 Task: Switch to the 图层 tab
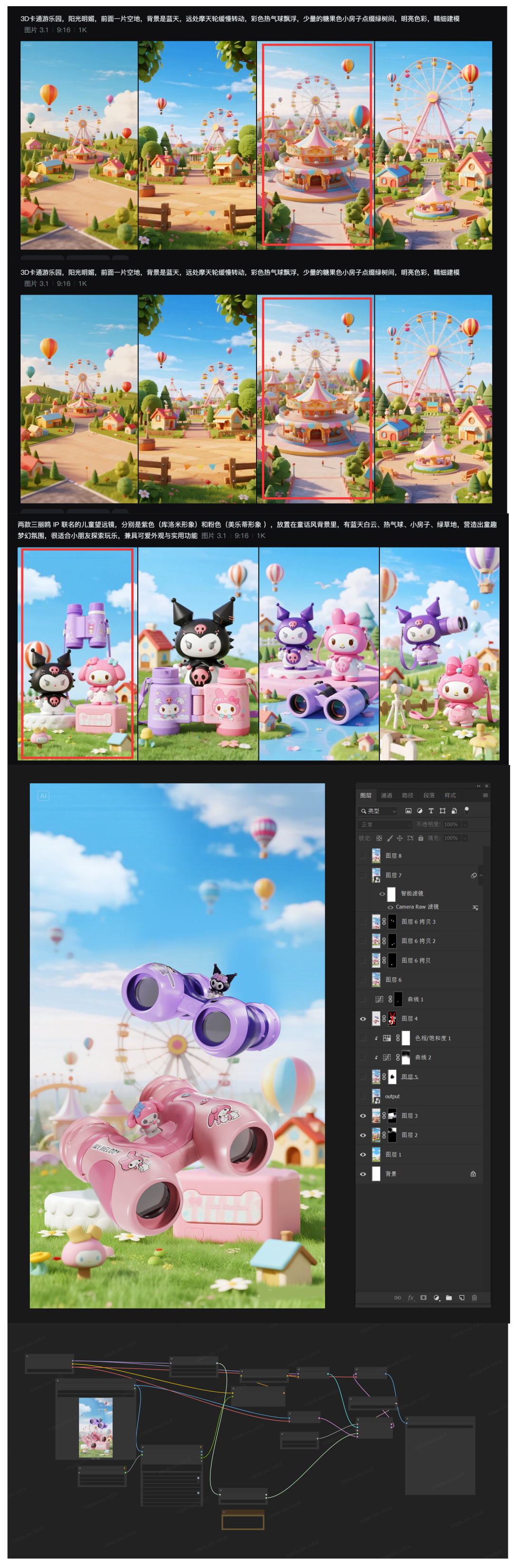point(366,795)
